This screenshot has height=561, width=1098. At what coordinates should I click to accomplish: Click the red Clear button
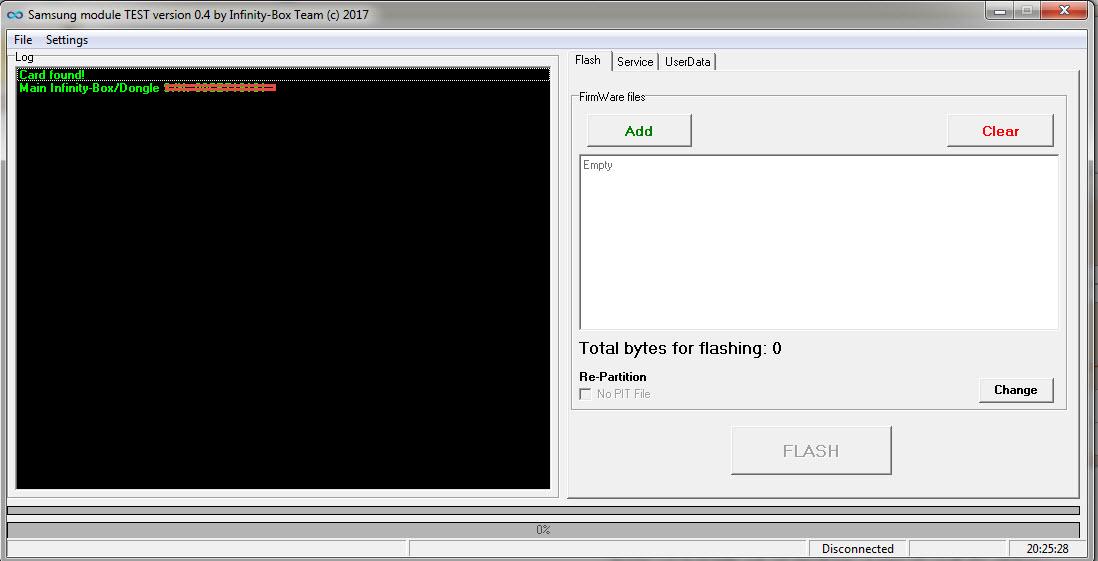click(x=1000, y=131)
